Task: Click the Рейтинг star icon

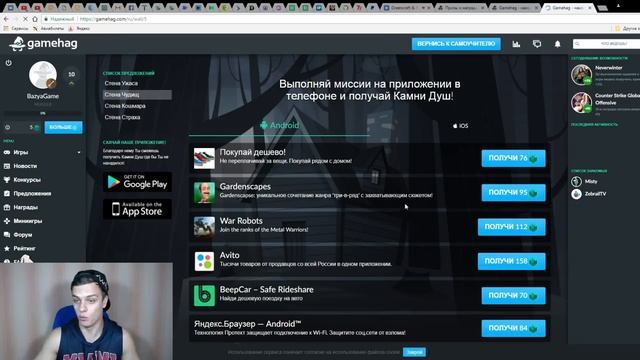Action: tap(7, 249)
